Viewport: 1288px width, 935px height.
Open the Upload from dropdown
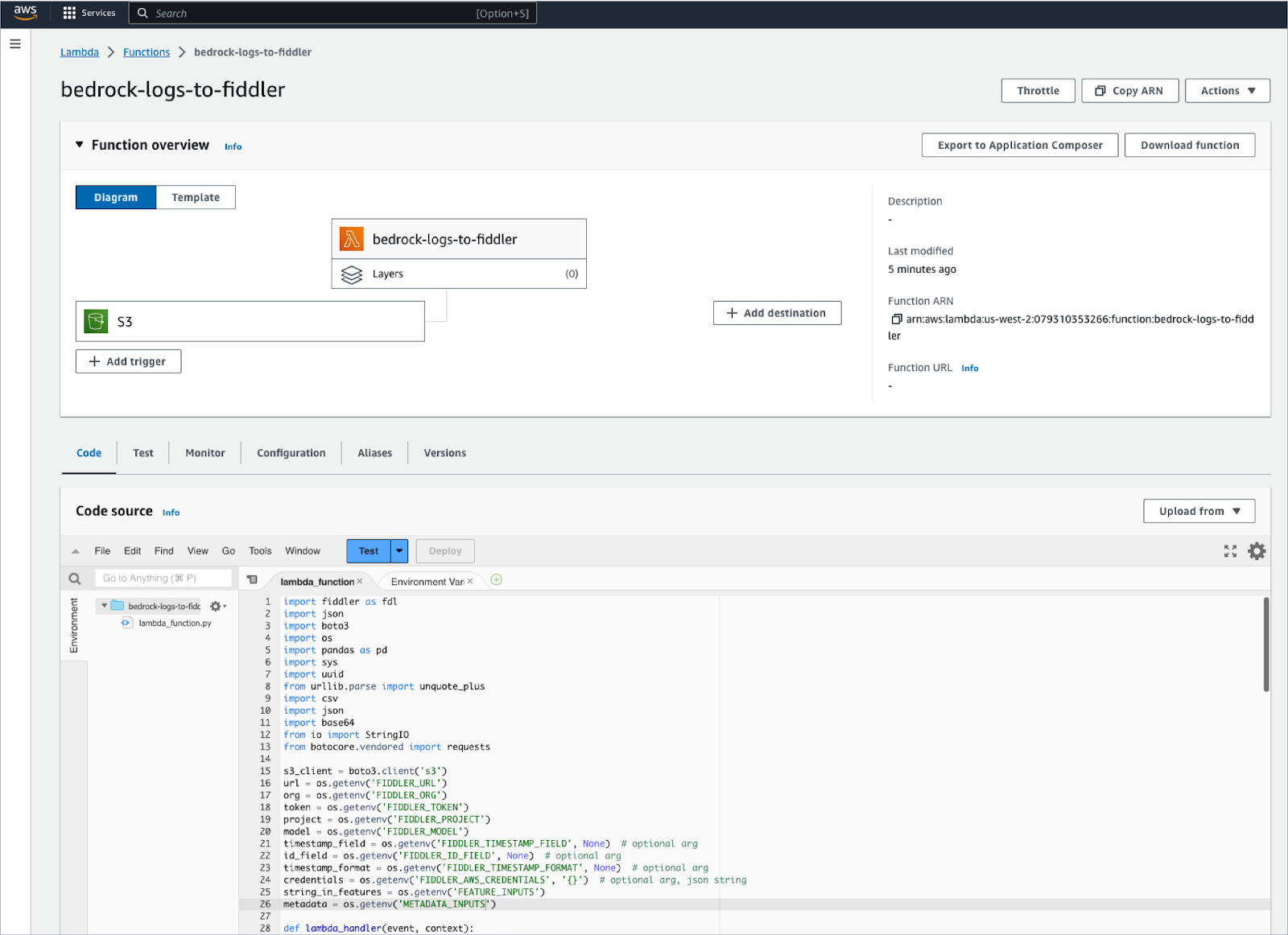click(x=1199, y=510)
